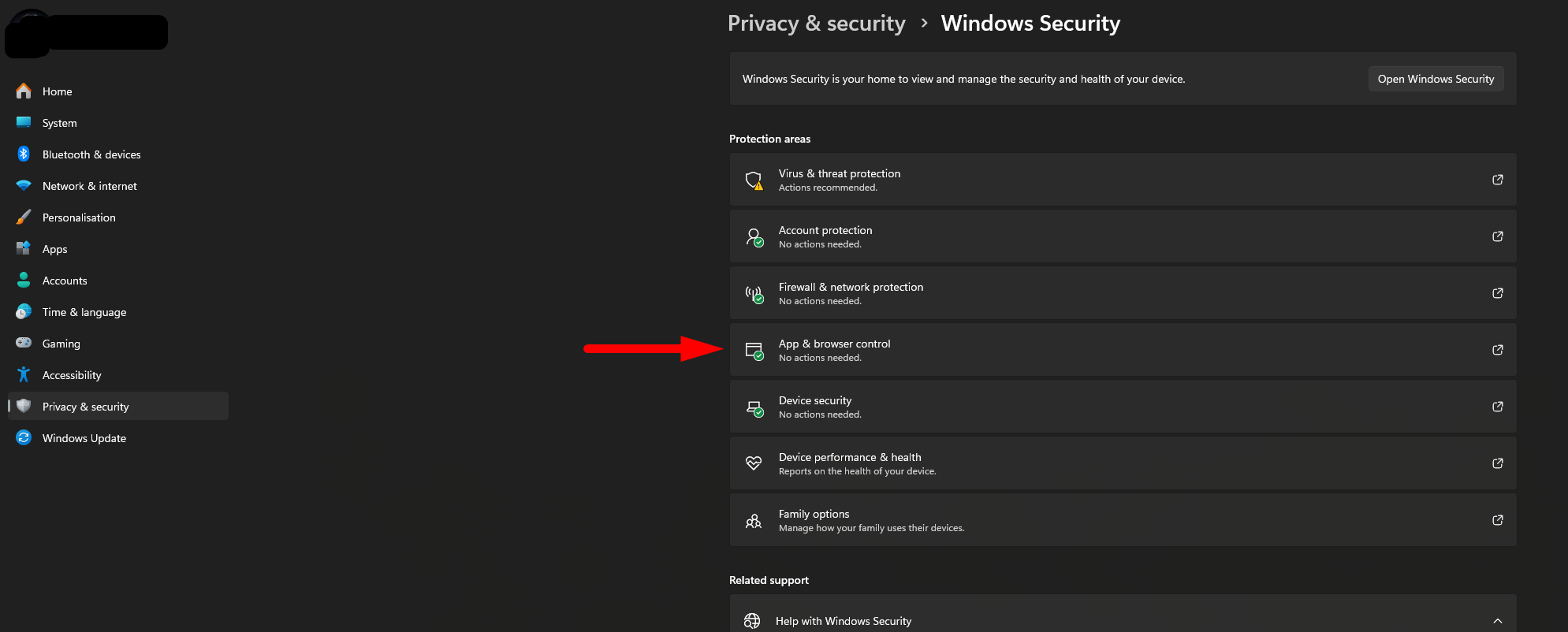Open external link for Account protection
Viewport: 1568px width, 632px height.
[1498, 236]
